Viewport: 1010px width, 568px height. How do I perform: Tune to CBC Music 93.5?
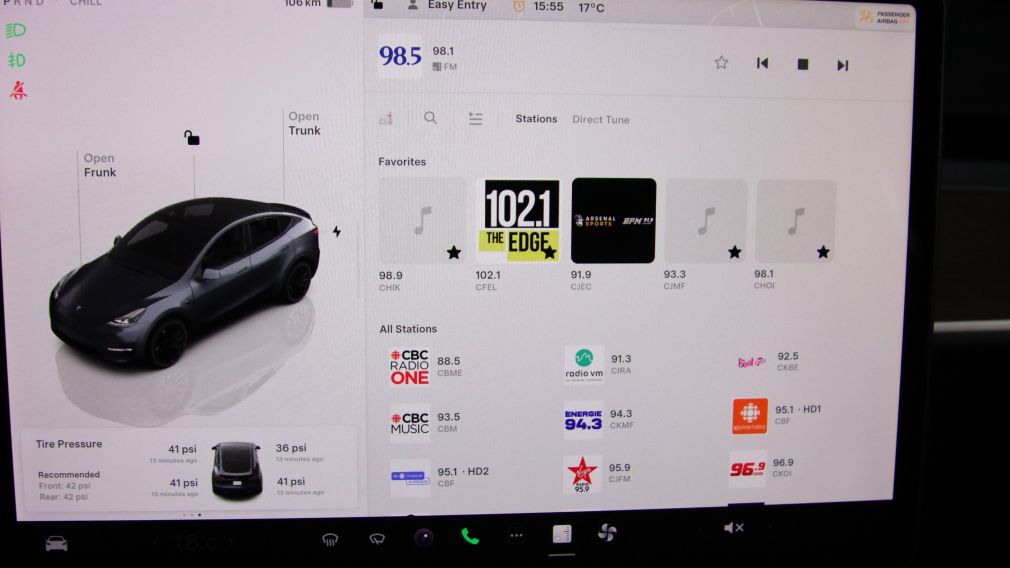(x=426, y=422)
